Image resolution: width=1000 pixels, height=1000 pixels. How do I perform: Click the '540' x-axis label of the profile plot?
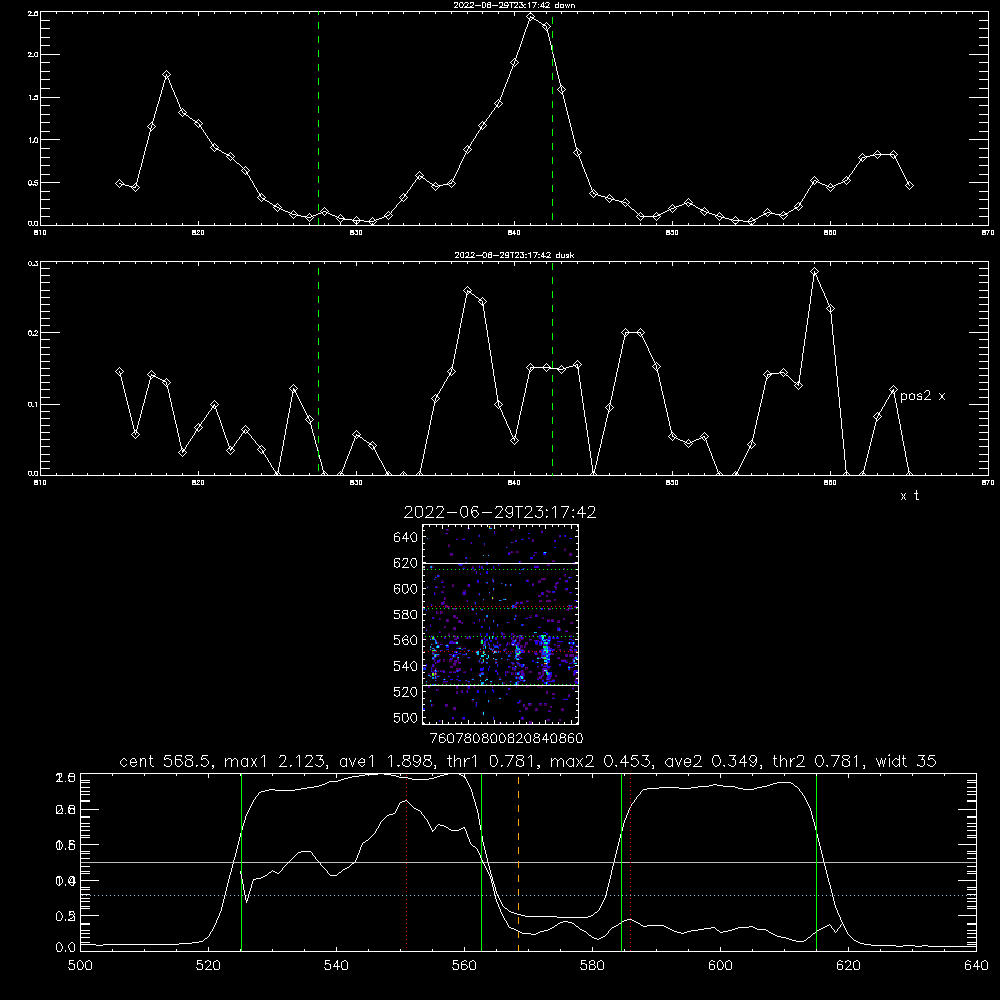pos(336,966)
